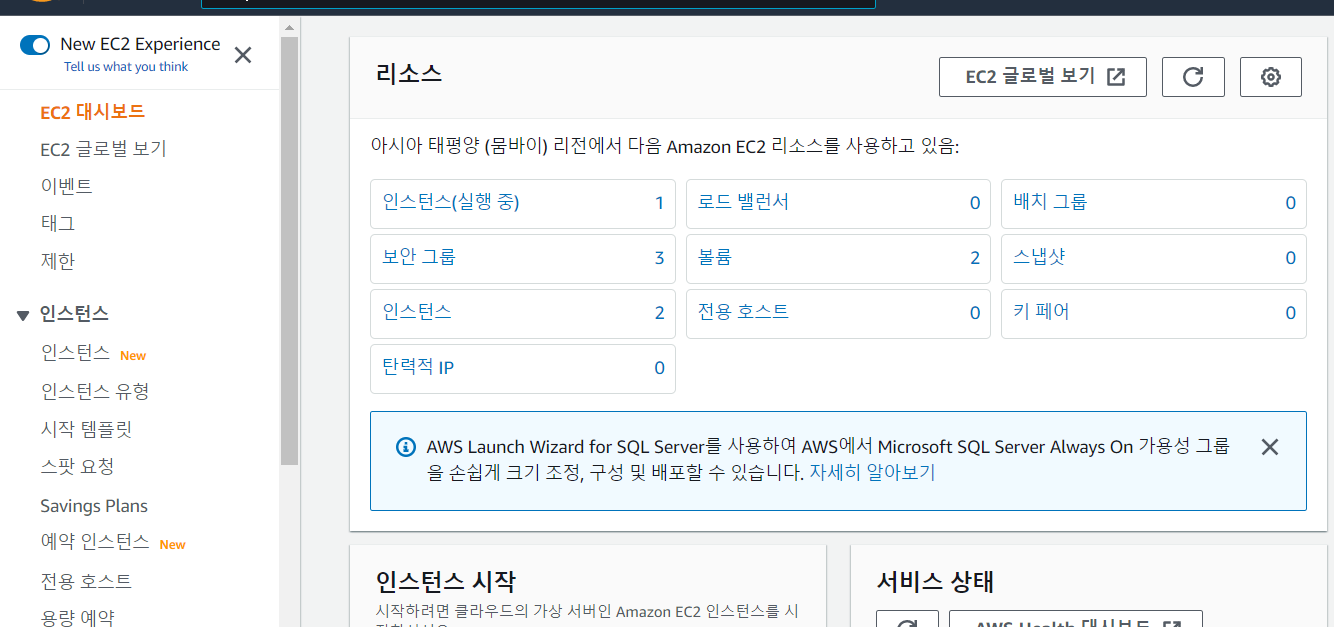Open 볼륨 resource card
This screenshot has height=627, width=1334.
[x=838, y=258]
